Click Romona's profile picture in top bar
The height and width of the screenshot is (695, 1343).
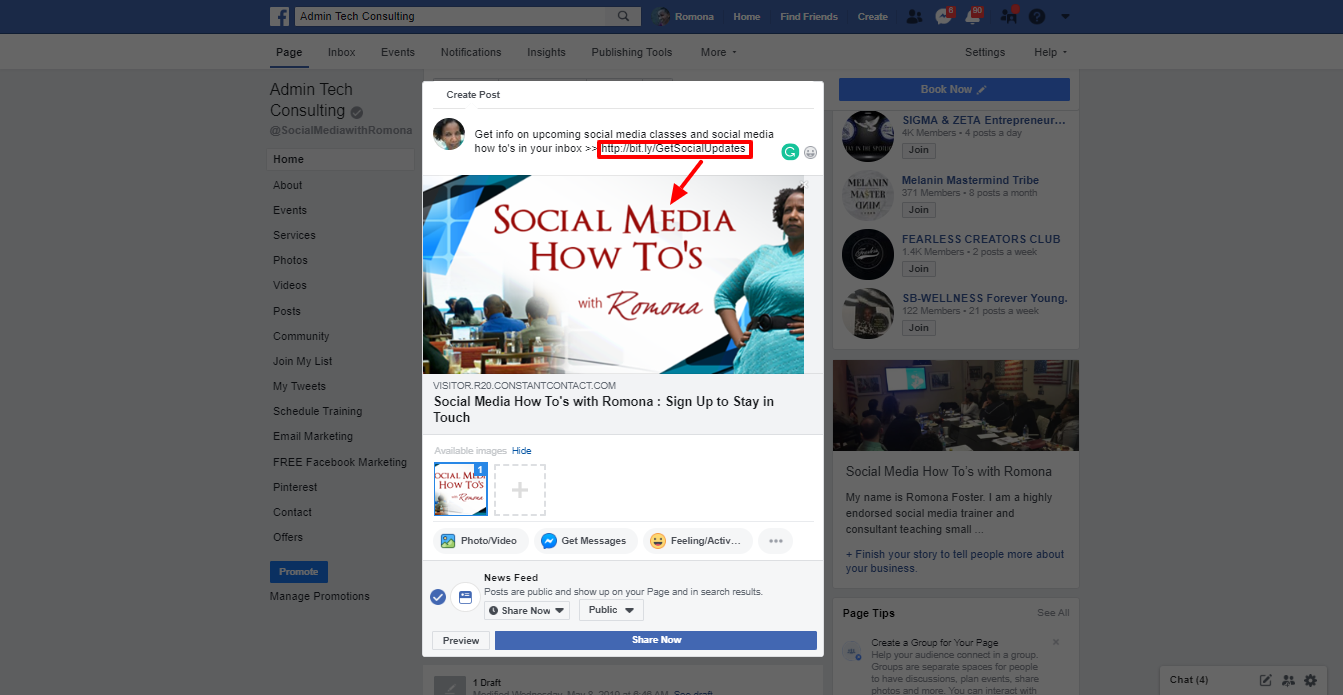(660, 16)
